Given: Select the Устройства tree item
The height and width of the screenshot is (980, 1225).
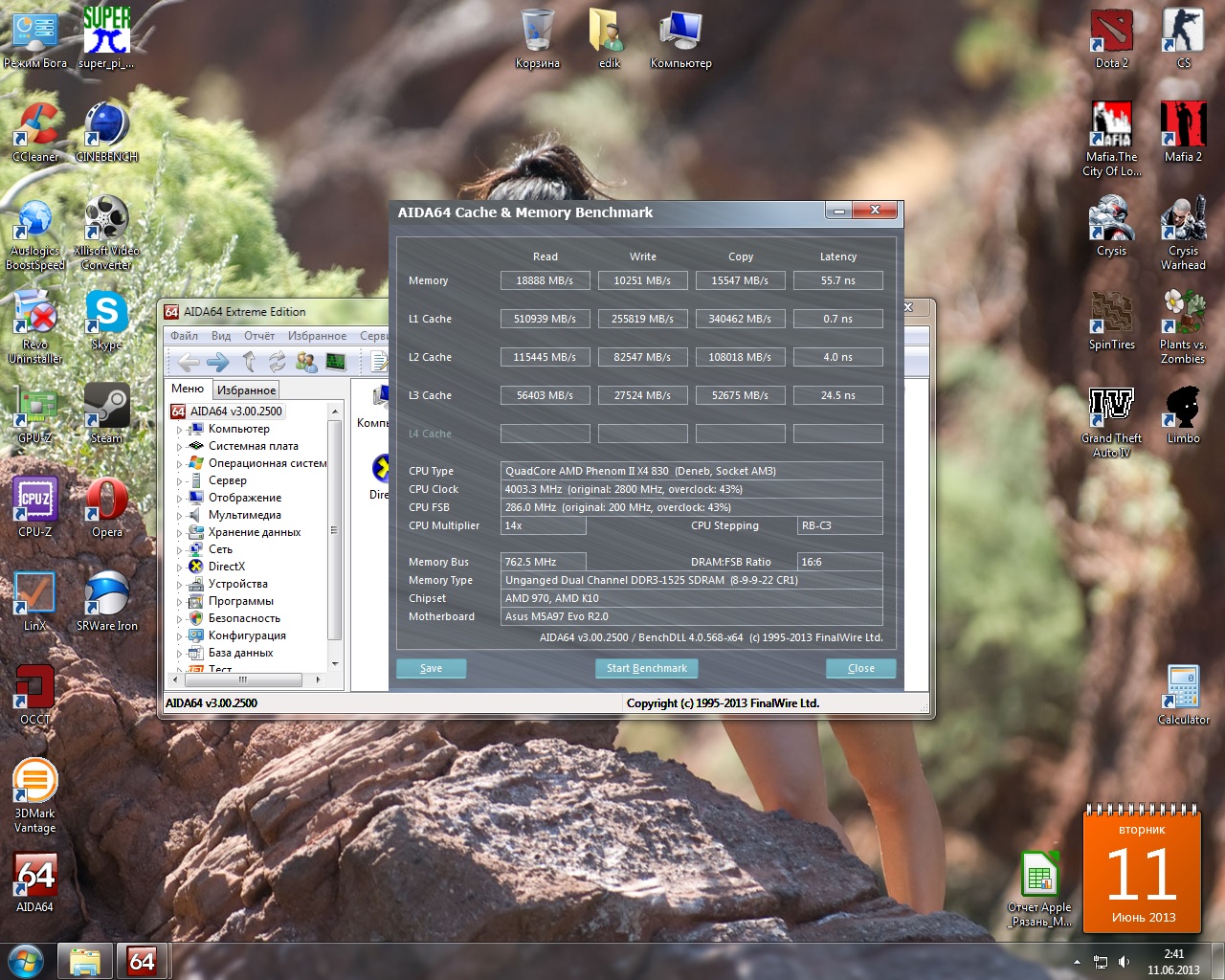Looking at the screenshot, I should pyautogui.click(x=237, y=584).
